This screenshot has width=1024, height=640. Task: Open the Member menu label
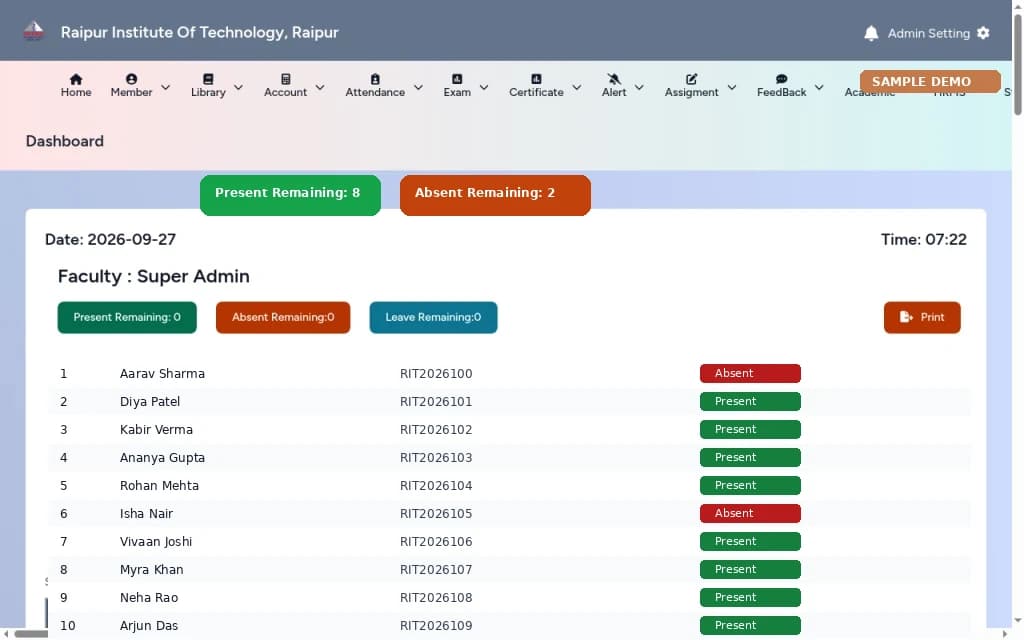click(x=131, y=92)
